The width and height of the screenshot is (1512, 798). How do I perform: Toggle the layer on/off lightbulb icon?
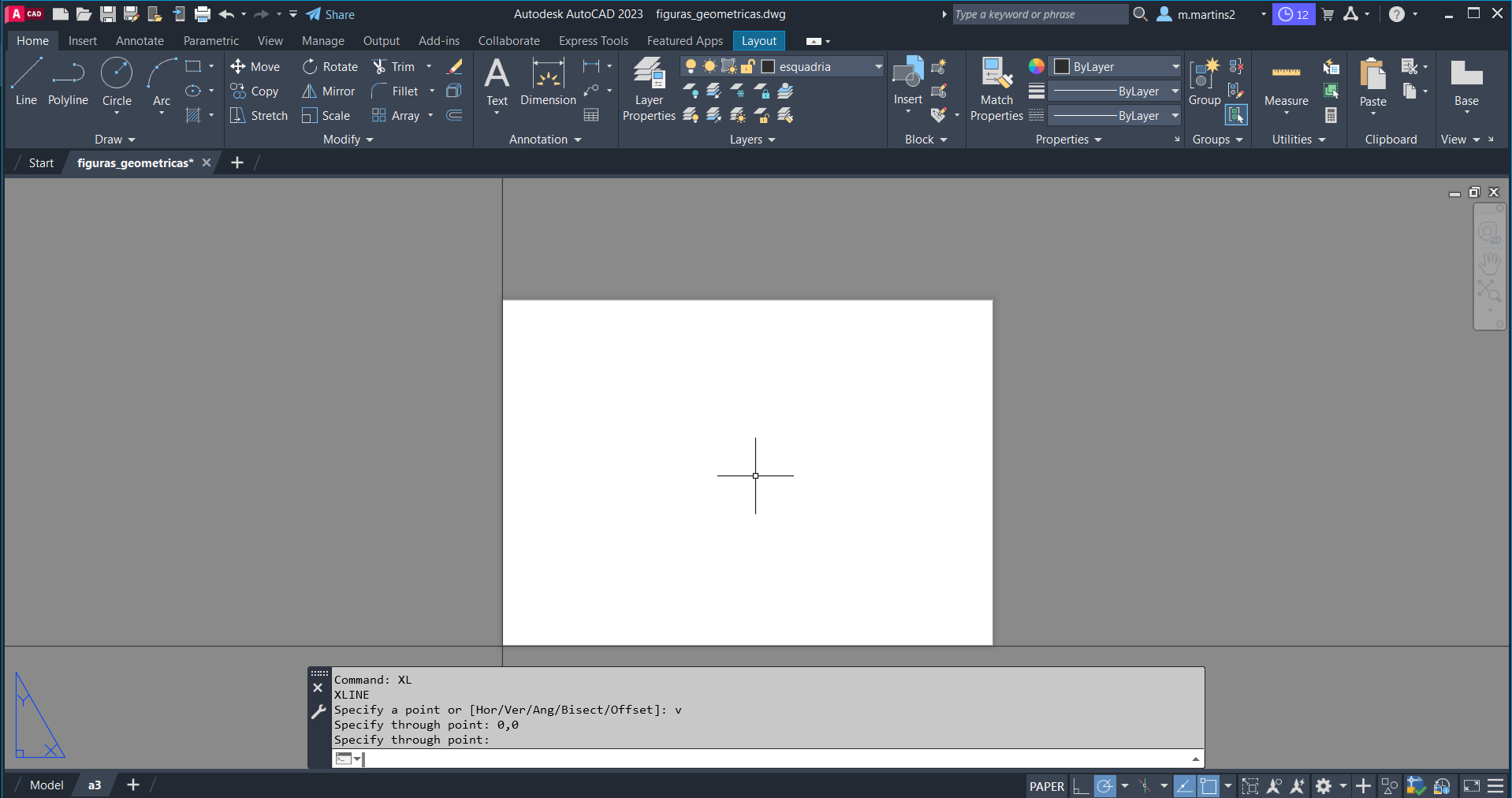[x=691, y=66]
